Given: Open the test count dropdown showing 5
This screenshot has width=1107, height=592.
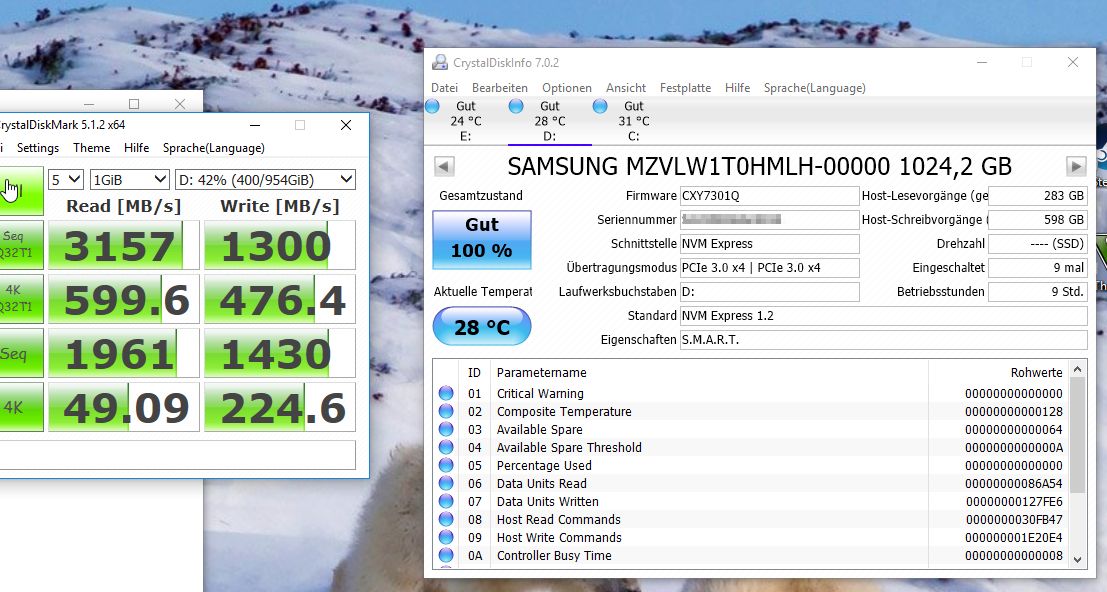Looking at the screenshot, I should click(66, 180).
